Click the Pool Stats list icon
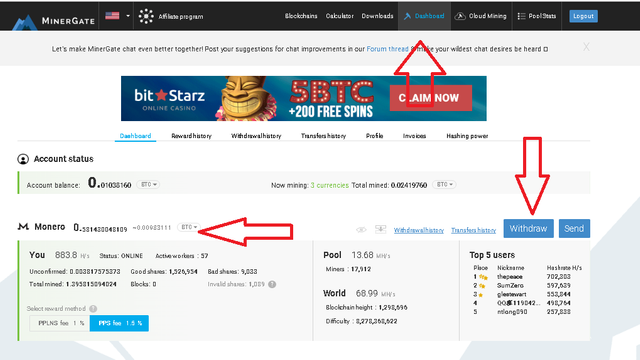 [x=521, y=16]
